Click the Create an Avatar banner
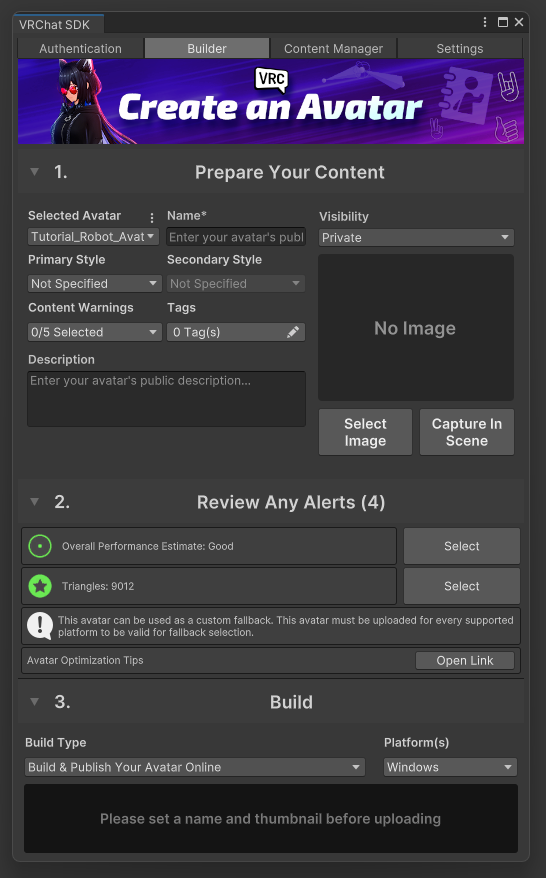The image size is (546, 878). (271, 101)
